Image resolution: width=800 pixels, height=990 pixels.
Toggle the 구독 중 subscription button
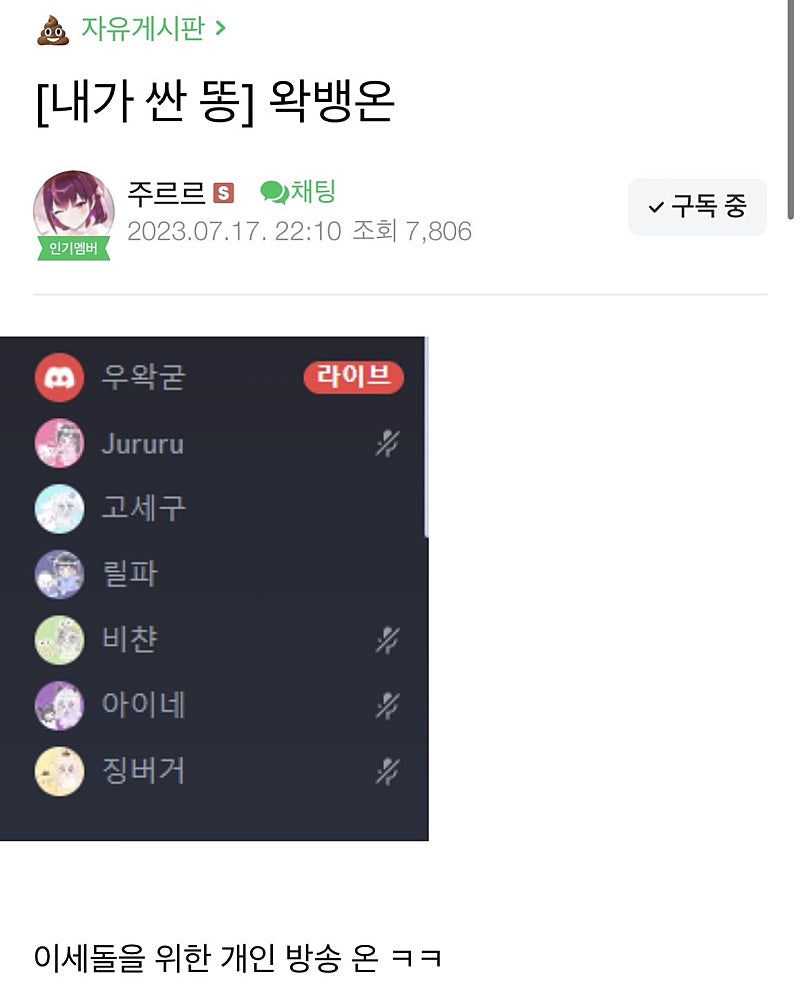(x=697, y=207)
